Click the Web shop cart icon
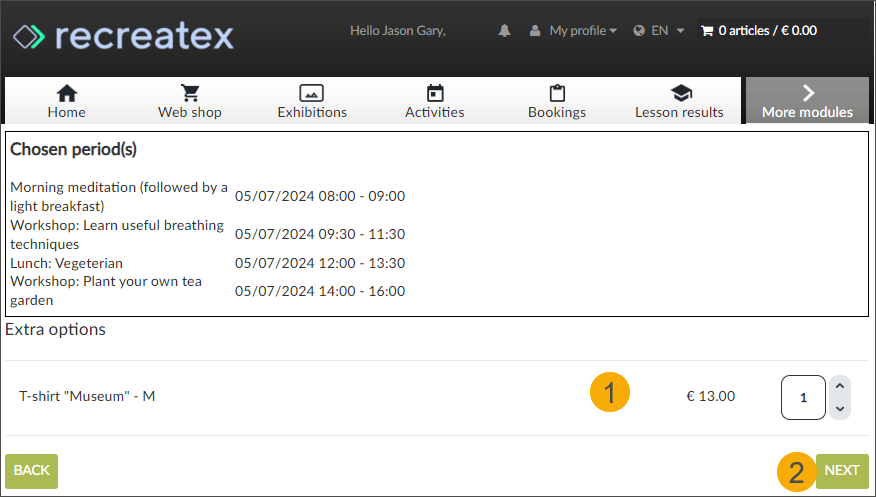876x497 pixels. [x=190, y=93]
